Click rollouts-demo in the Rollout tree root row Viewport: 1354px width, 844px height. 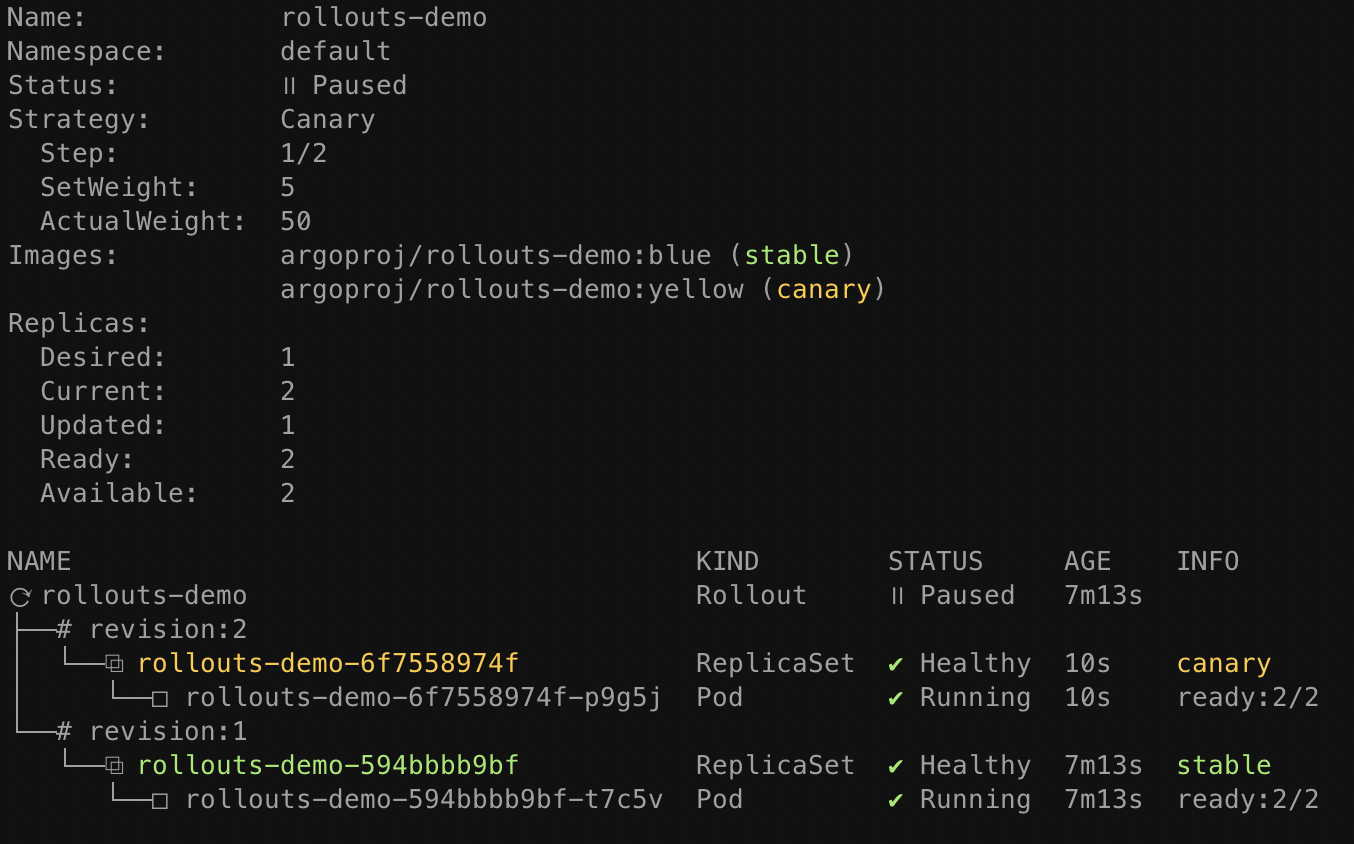click(144, 596)
